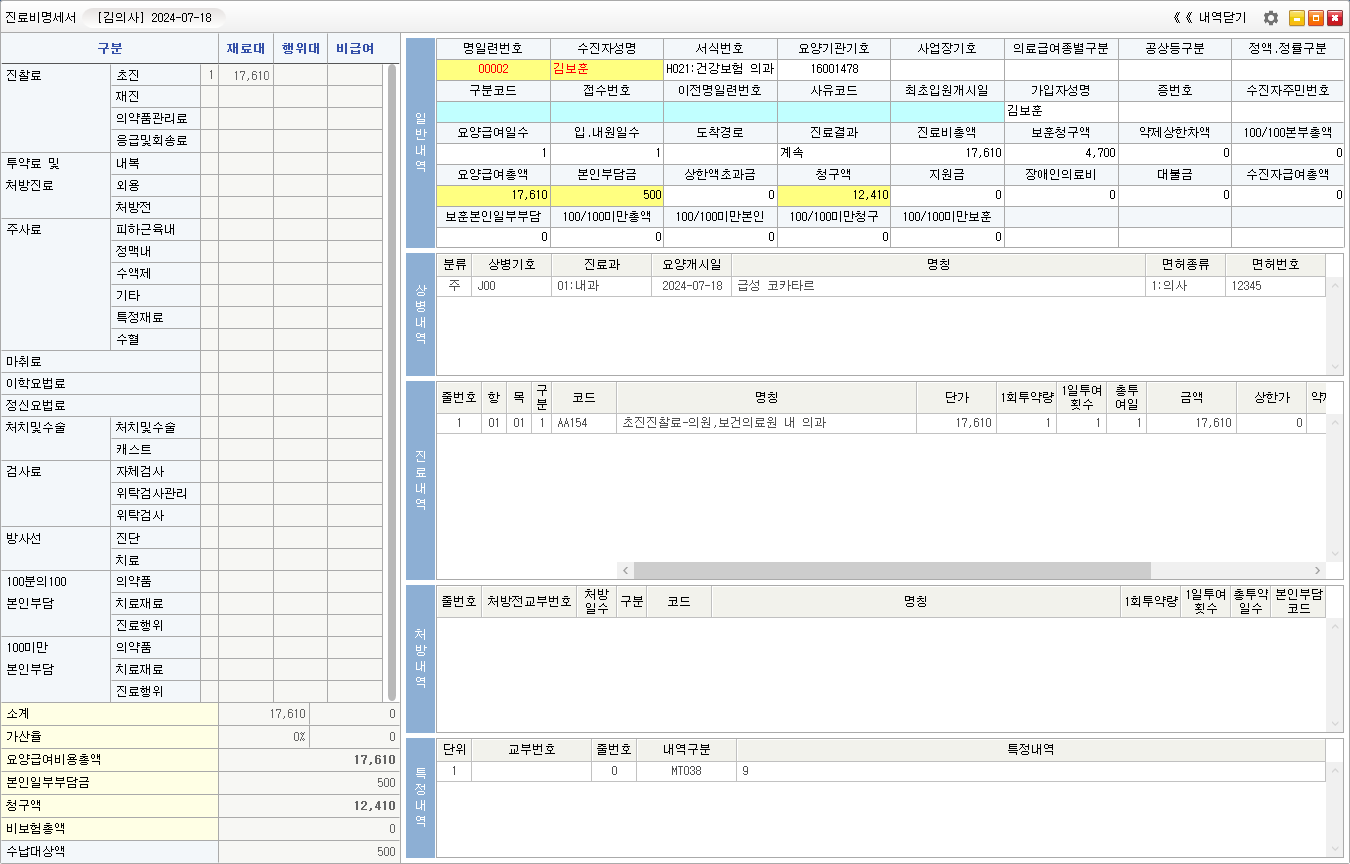
Task: Click the 청구액 field showing 12,410
Action: pyautogui.click(x=833, y=195)
